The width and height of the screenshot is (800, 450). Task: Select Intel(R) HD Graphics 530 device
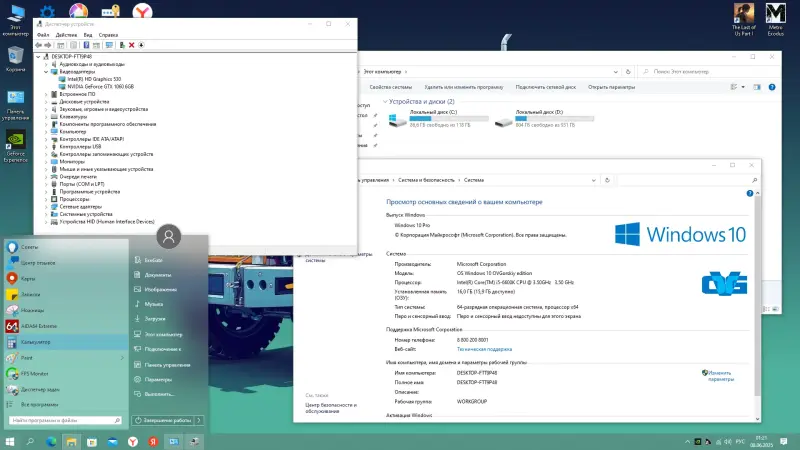[94, 79]
